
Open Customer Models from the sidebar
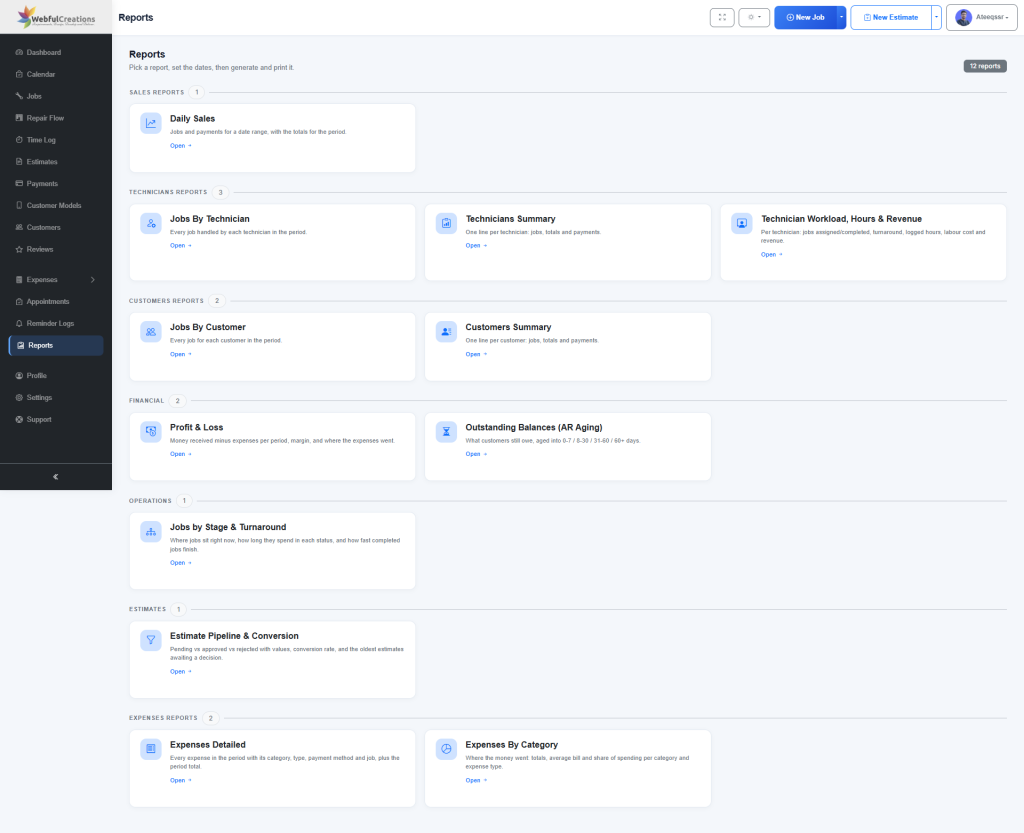(54, 206)
